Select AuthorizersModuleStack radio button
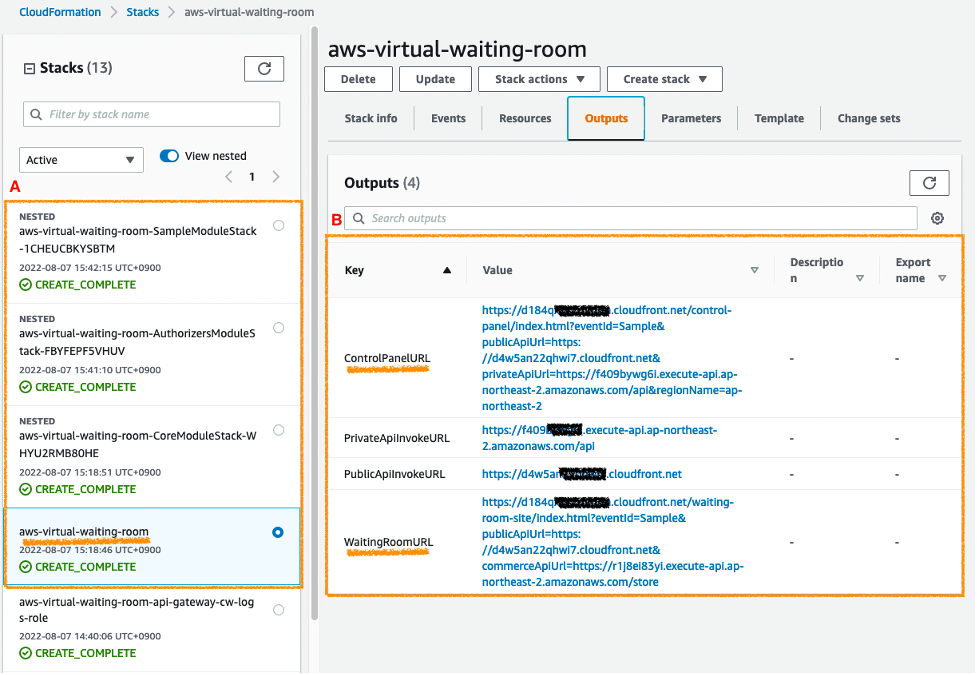The image size is (977, 675). point(279,328)
